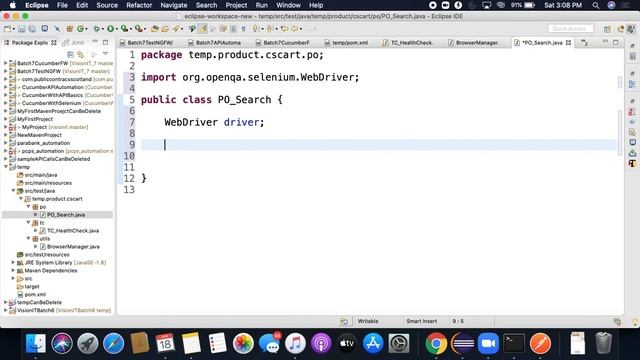Open Spotlight search in menu bar
Viewport: 640px width, 360px height.
pos(596,5)
